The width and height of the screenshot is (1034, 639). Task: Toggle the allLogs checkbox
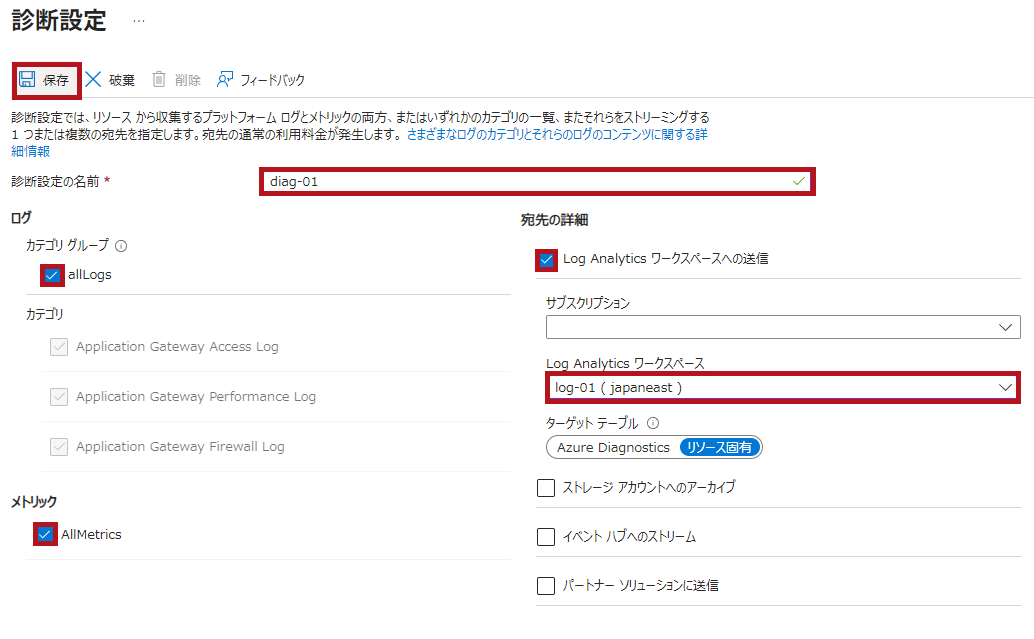(53, 275)
